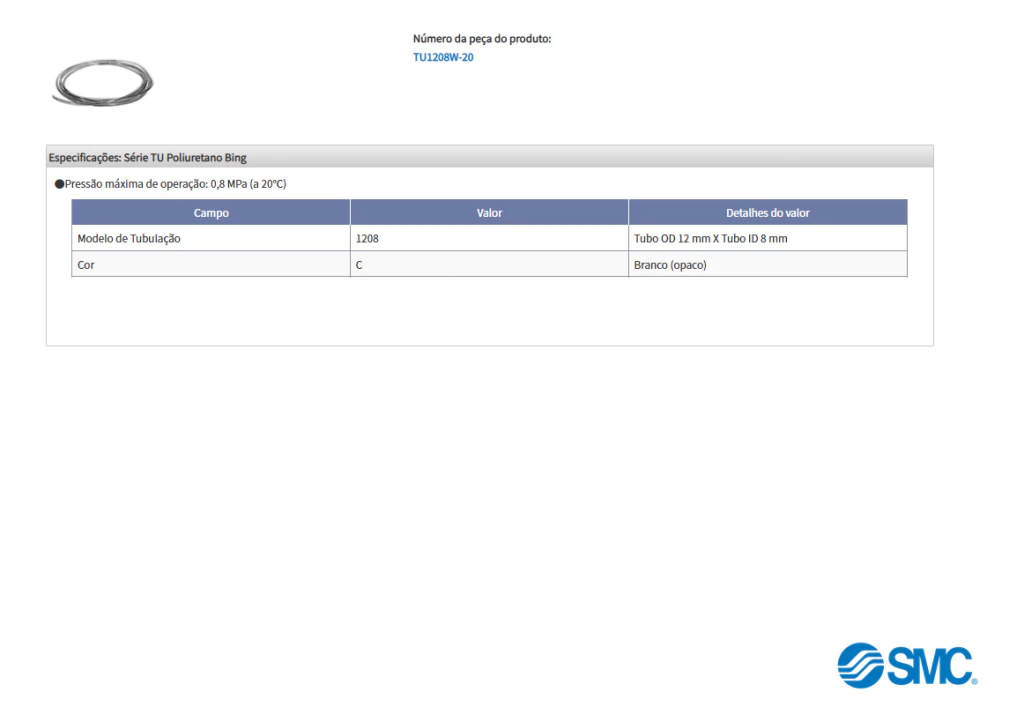1024x722 pixels.
Task: Click the 'Tubo OD 12 mm X Tubo ID 8 mm' cell
Action: click(710, 239)
